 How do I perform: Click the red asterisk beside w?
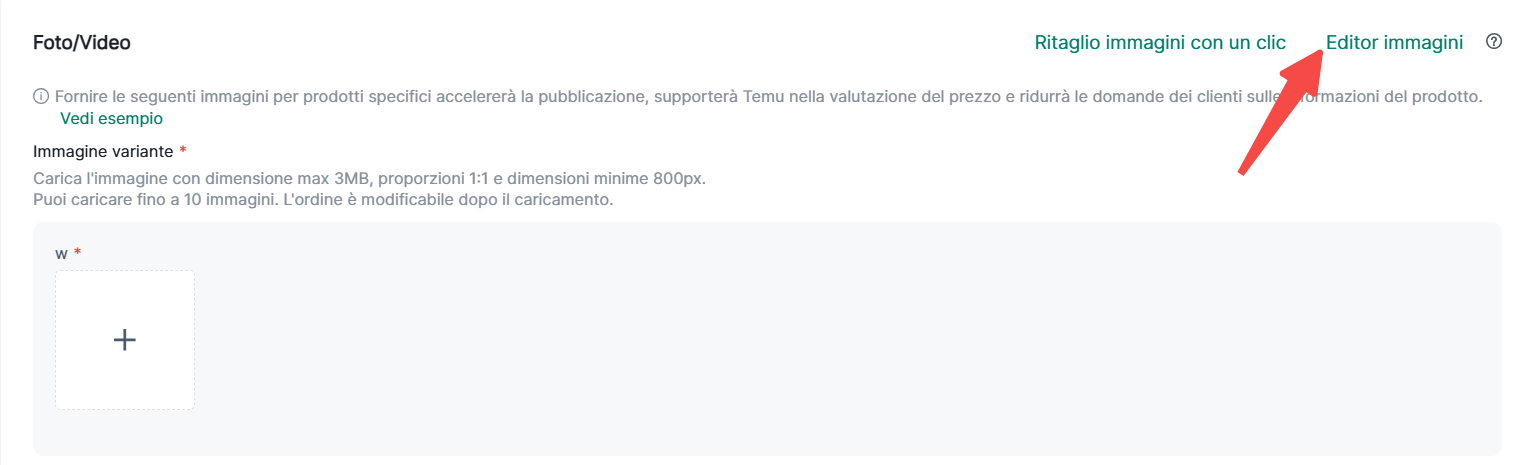(x=77, y=254)
